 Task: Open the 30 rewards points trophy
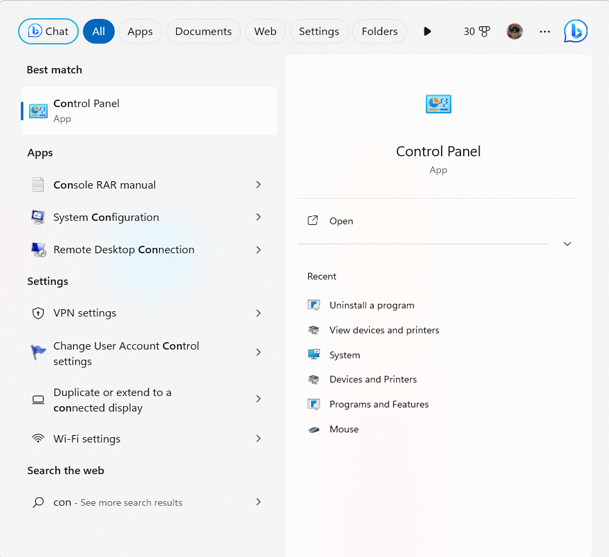(477, 31)
